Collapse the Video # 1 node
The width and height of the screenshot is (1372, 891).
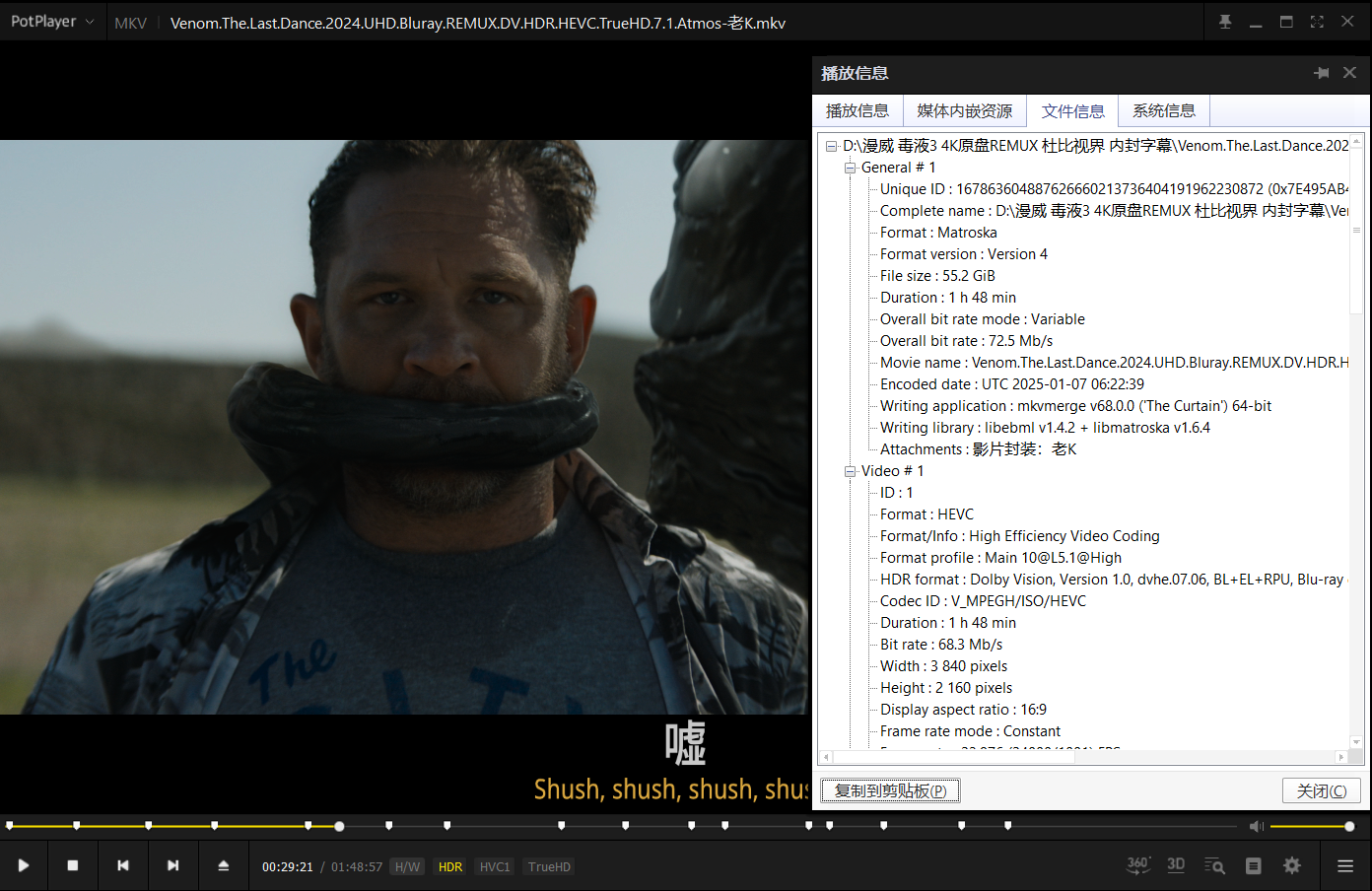point(850,471)
